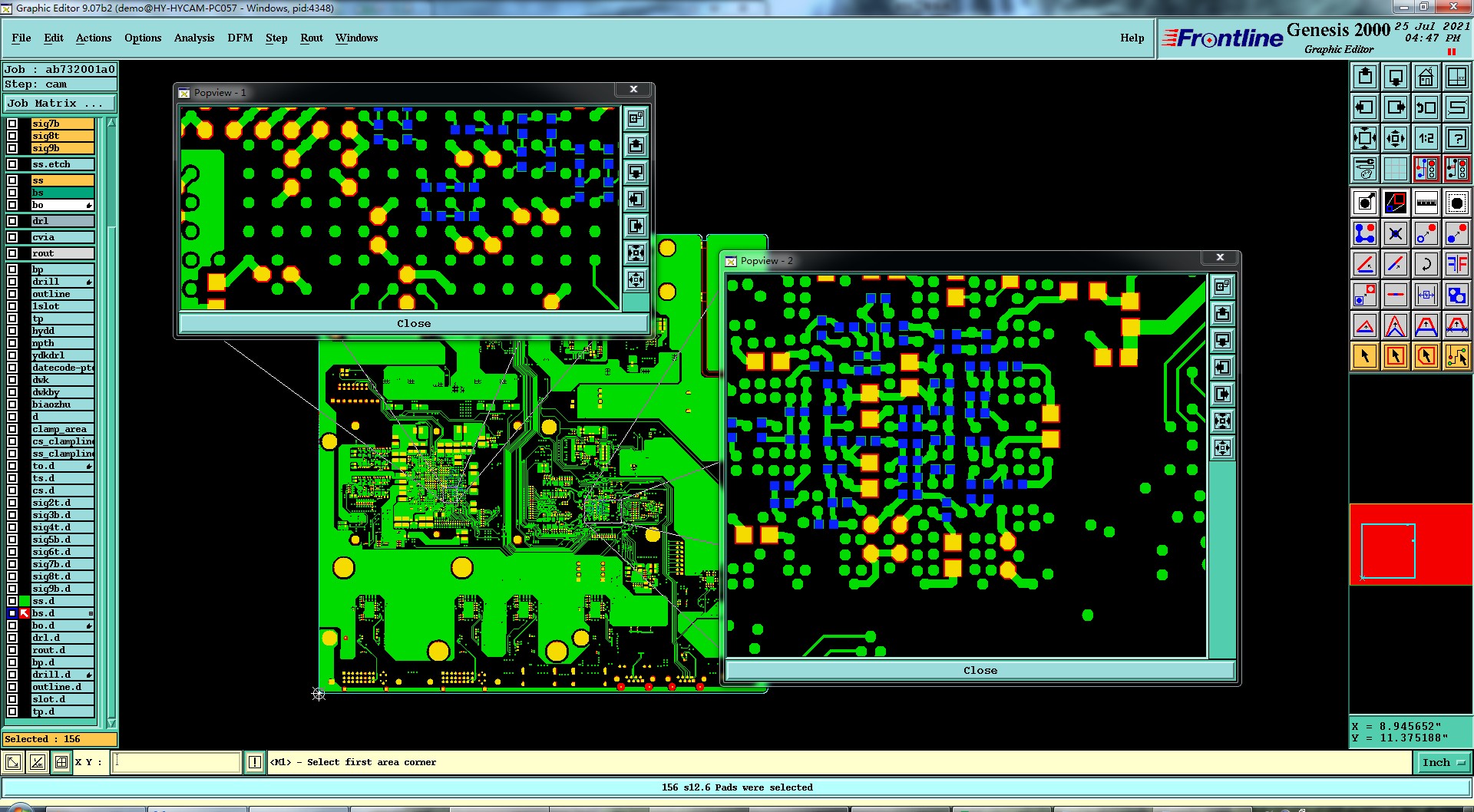The height and width of the screenshot is (812, 1474).
Task: Toggle the ss.etch layer checkbox
Action: click(12, 164)
